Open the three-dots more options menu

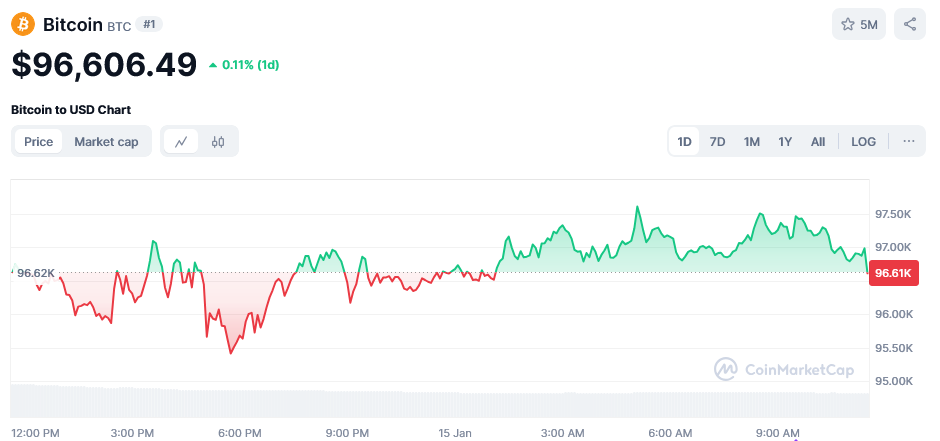point(909,141)
